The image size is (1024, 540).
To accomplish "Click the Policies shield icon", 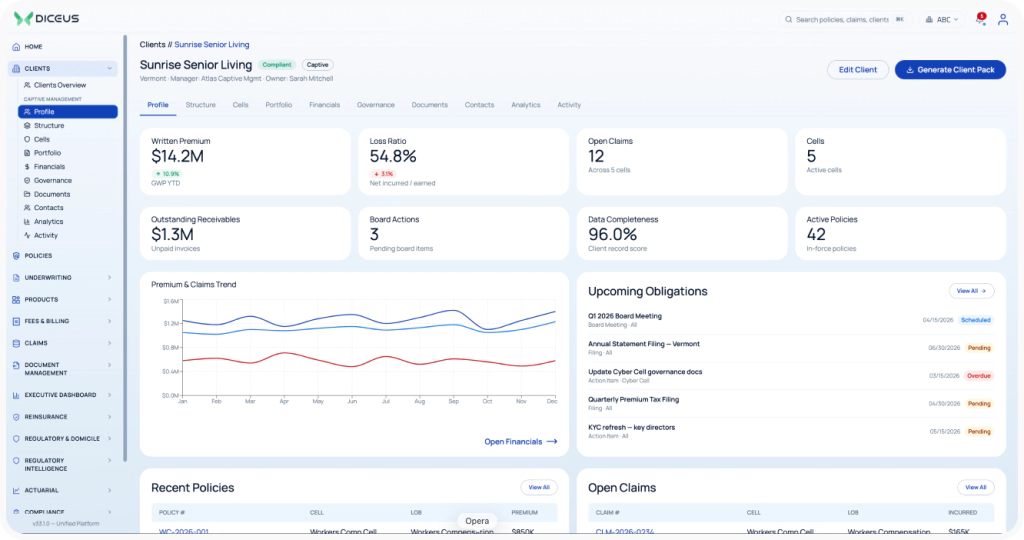I will [16, 256].
